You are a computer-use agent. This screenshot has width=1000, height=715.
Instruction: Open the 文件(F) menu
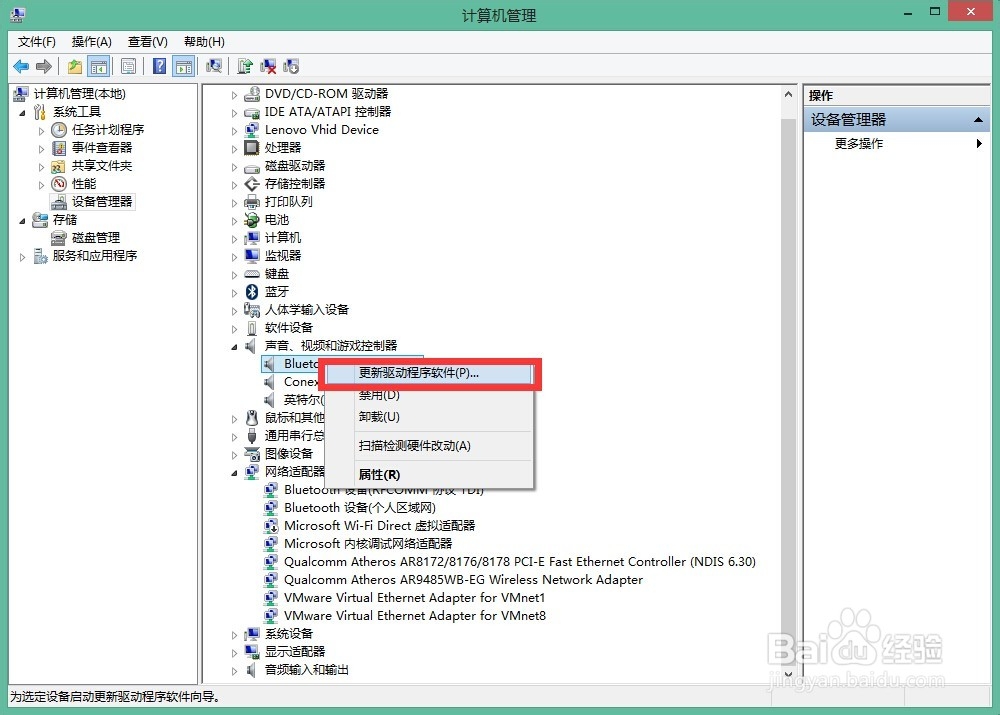coord(36,41)
